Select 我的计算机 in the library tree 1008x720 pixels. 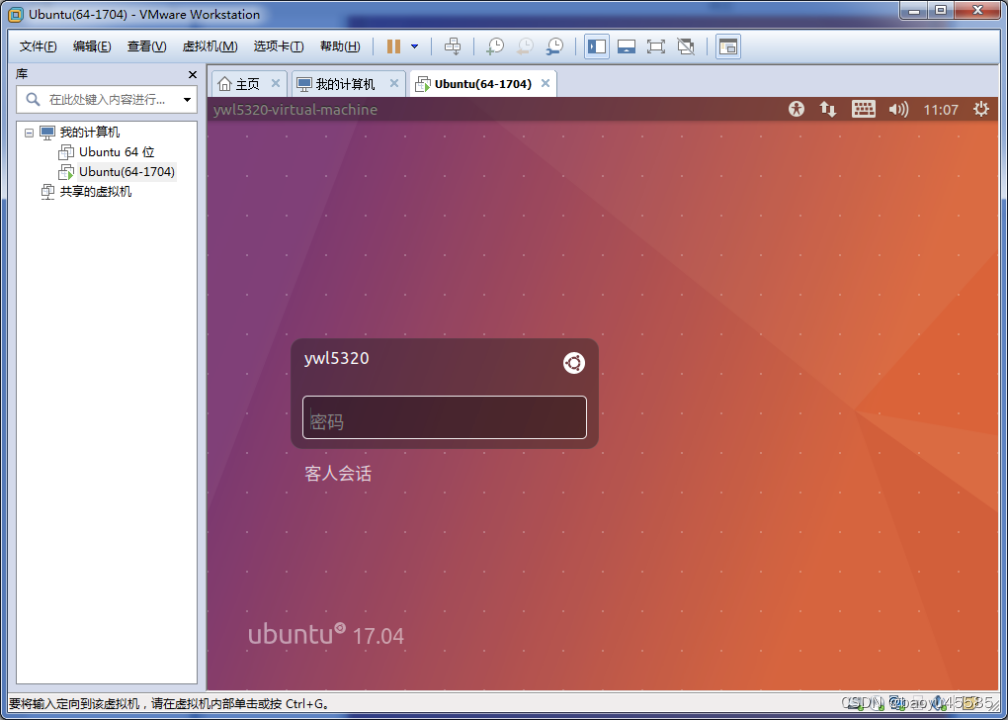89,132
